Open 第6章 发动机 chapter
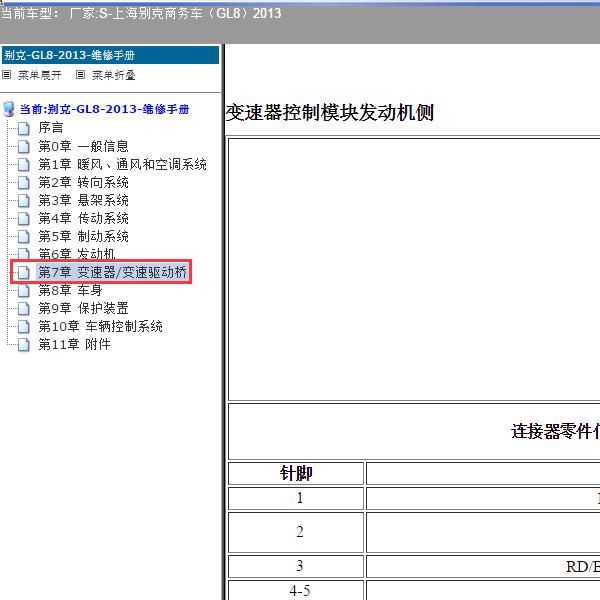 (77, 254)
